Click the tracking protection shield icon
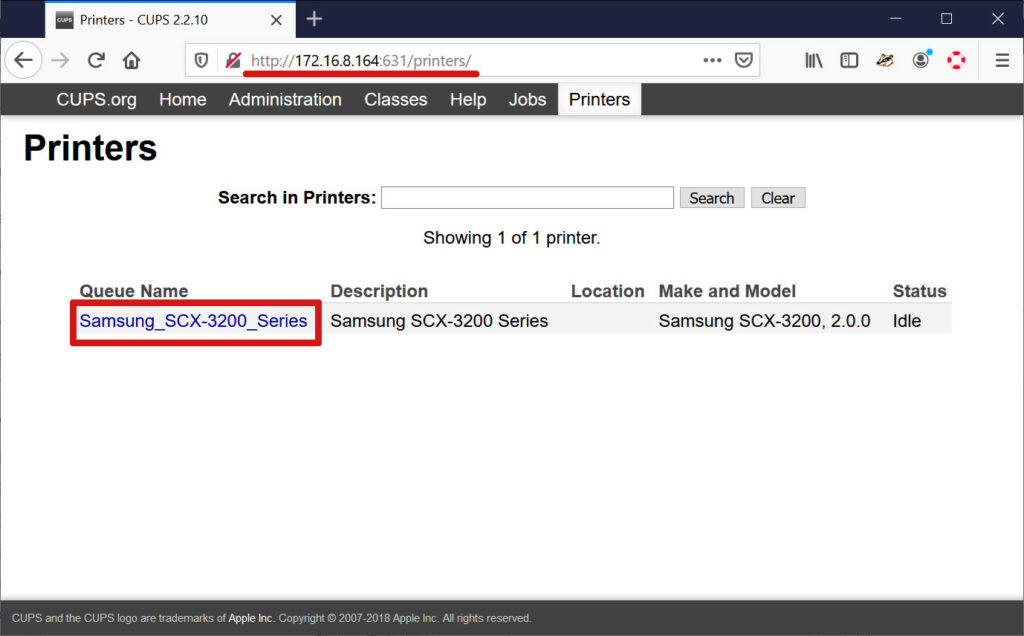The height and width of the screenshot is (636, 1024). 201,61
